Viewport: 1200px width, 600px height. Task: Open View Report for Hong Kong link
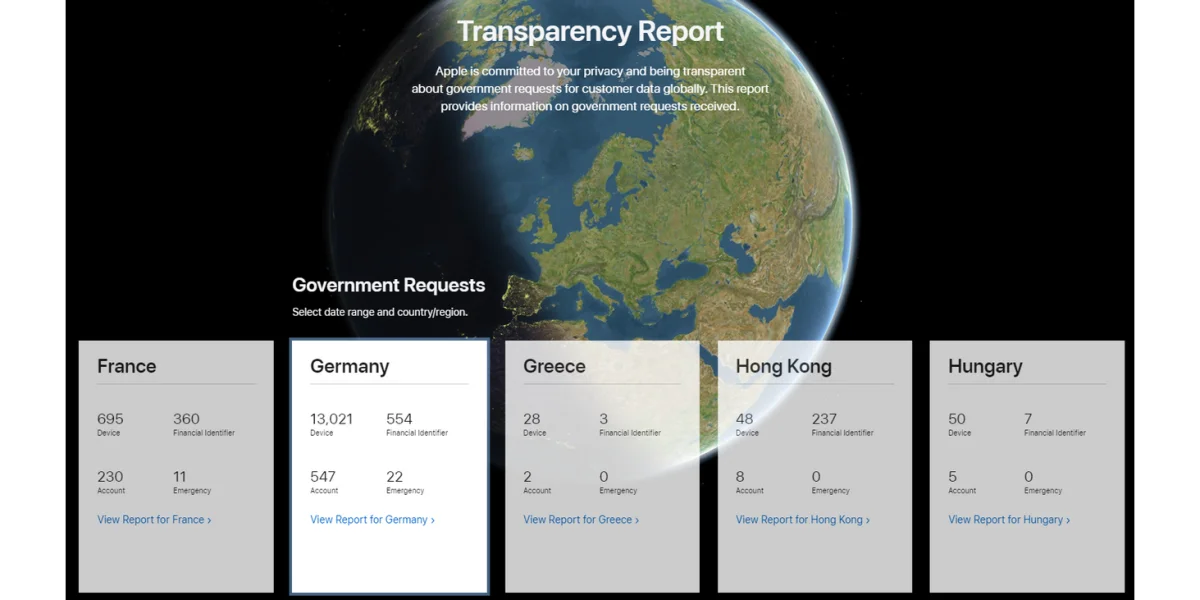coord(803,520)
